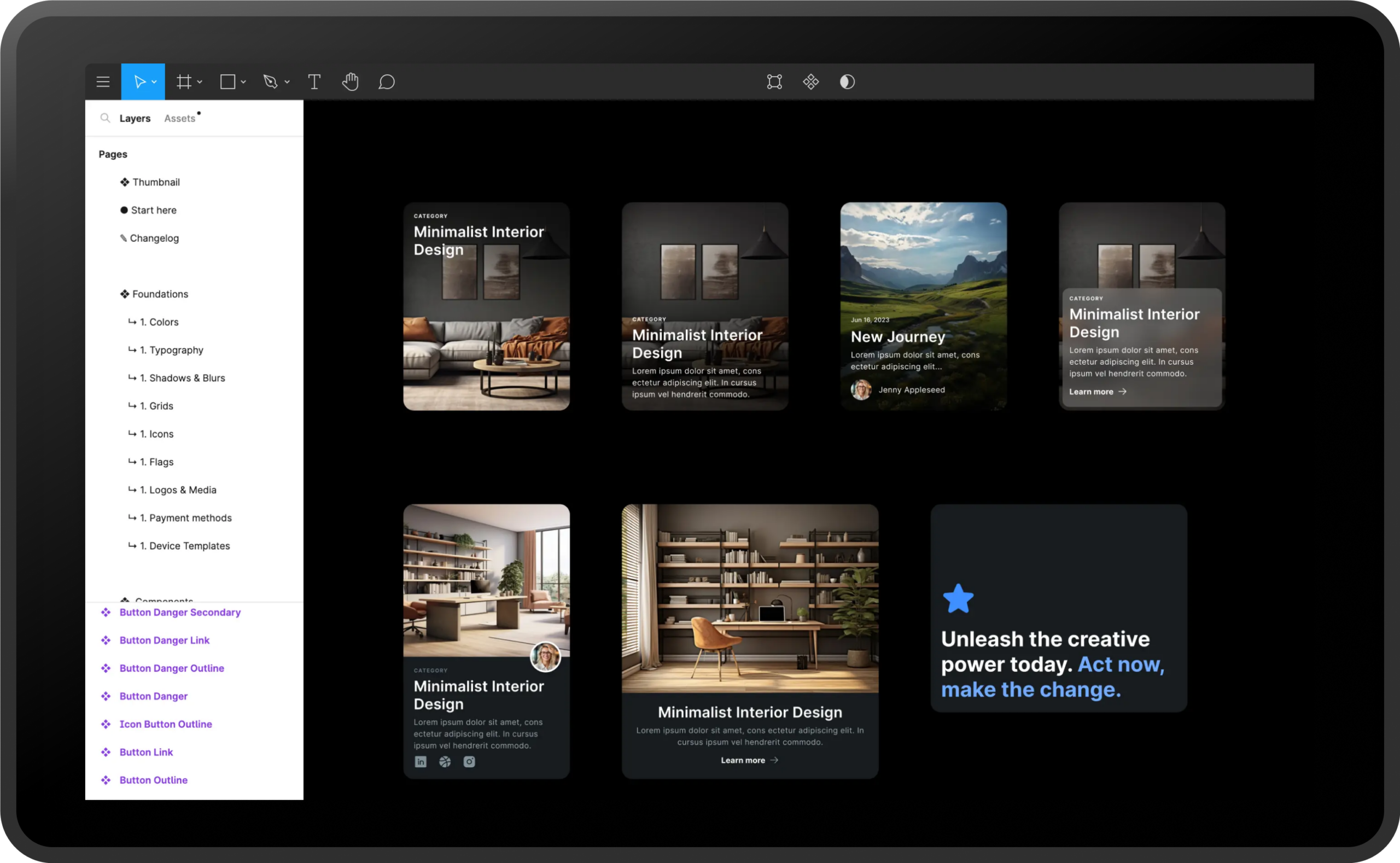Select the Rectangle shape tool
Image resolution: width=1400 pixels, height=863 pixels.
point(227,81)
